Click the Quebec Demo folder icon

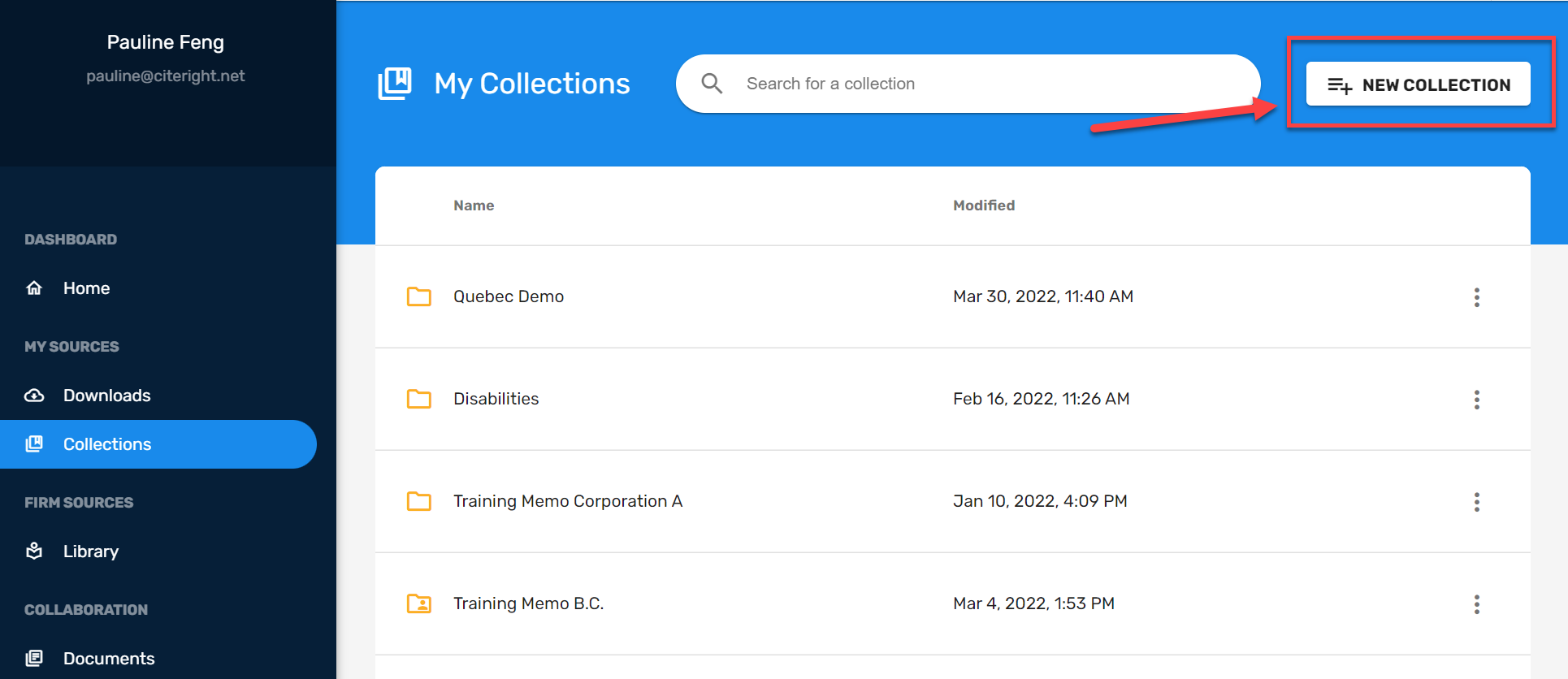tap(419, 296)
